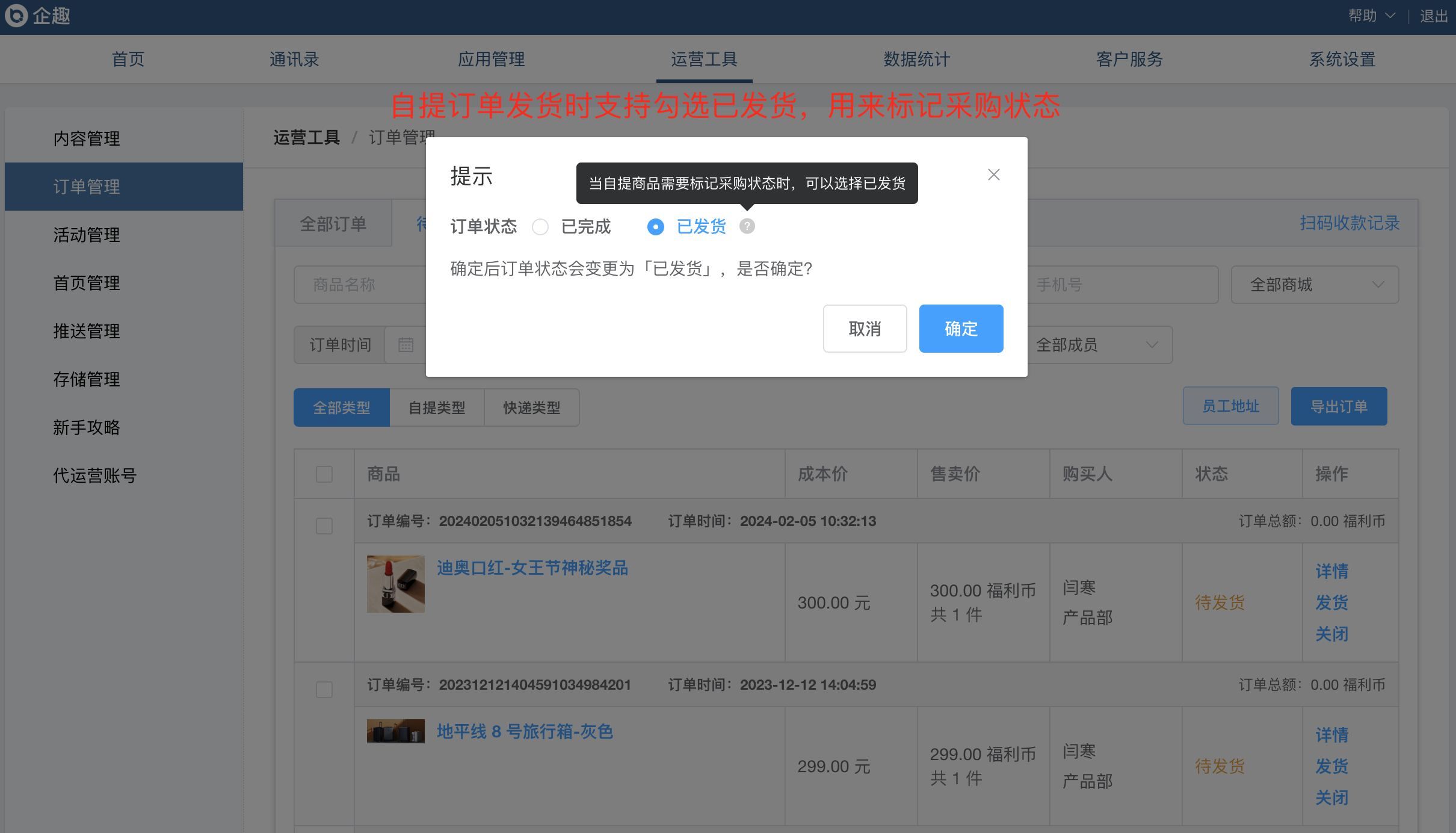Close the 提示 dialog with X icon
This screenshot has height=833, width=1456.
[994, 175]
